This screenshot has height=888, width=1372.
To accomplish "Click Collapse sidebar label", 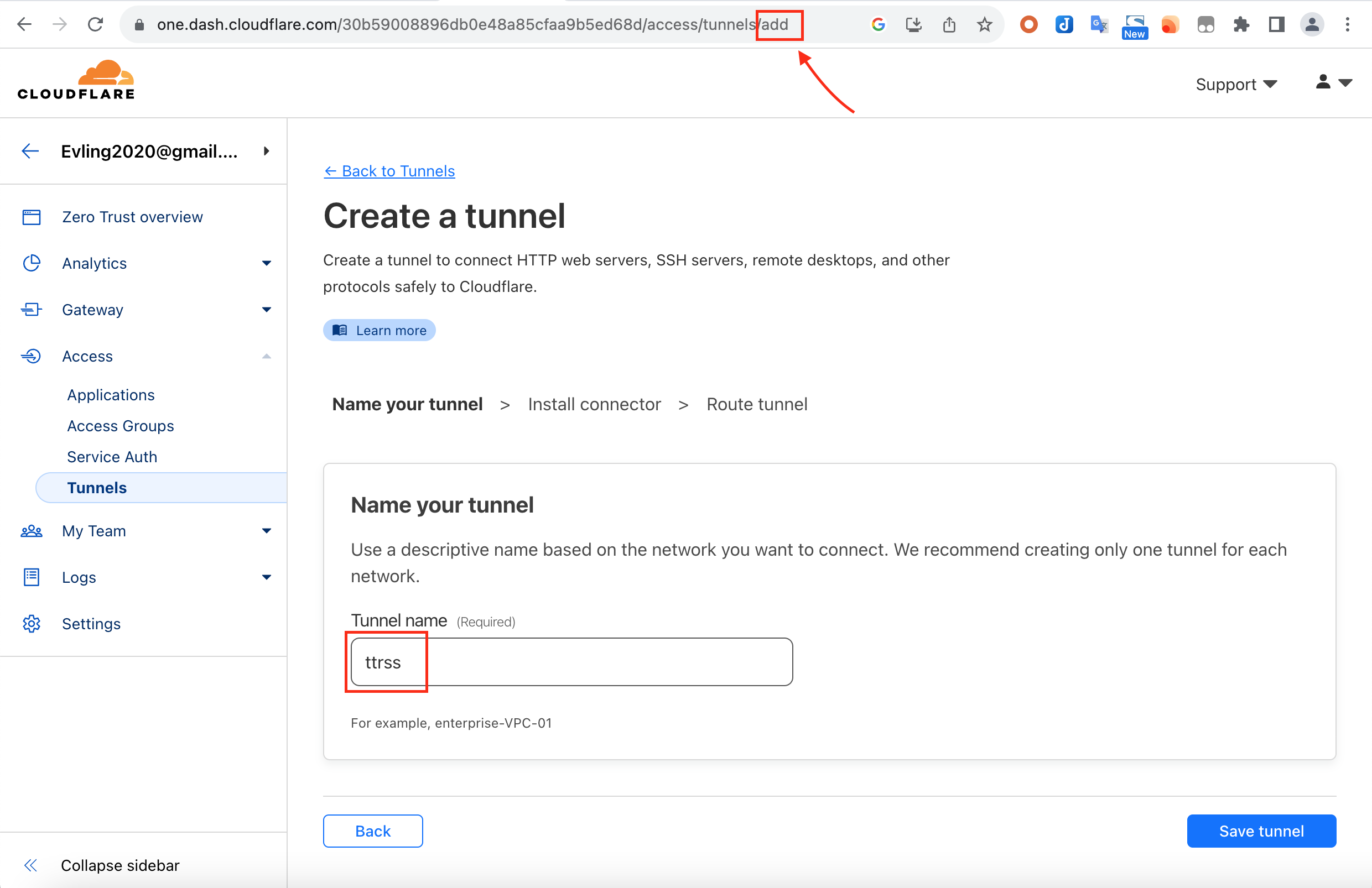I will point(120,865).
